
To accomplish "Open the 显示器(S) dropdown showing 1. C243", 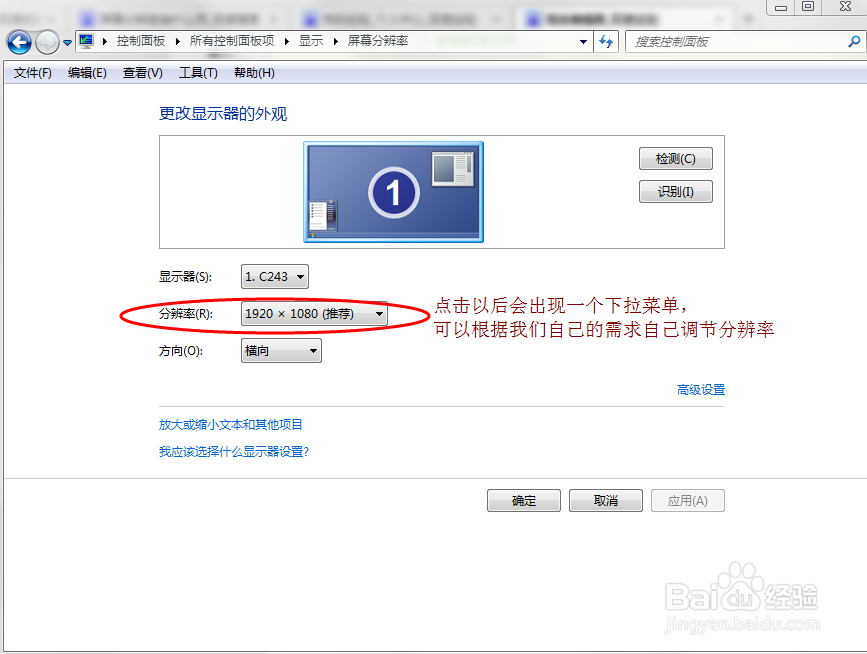I will (x=275, y=276).
